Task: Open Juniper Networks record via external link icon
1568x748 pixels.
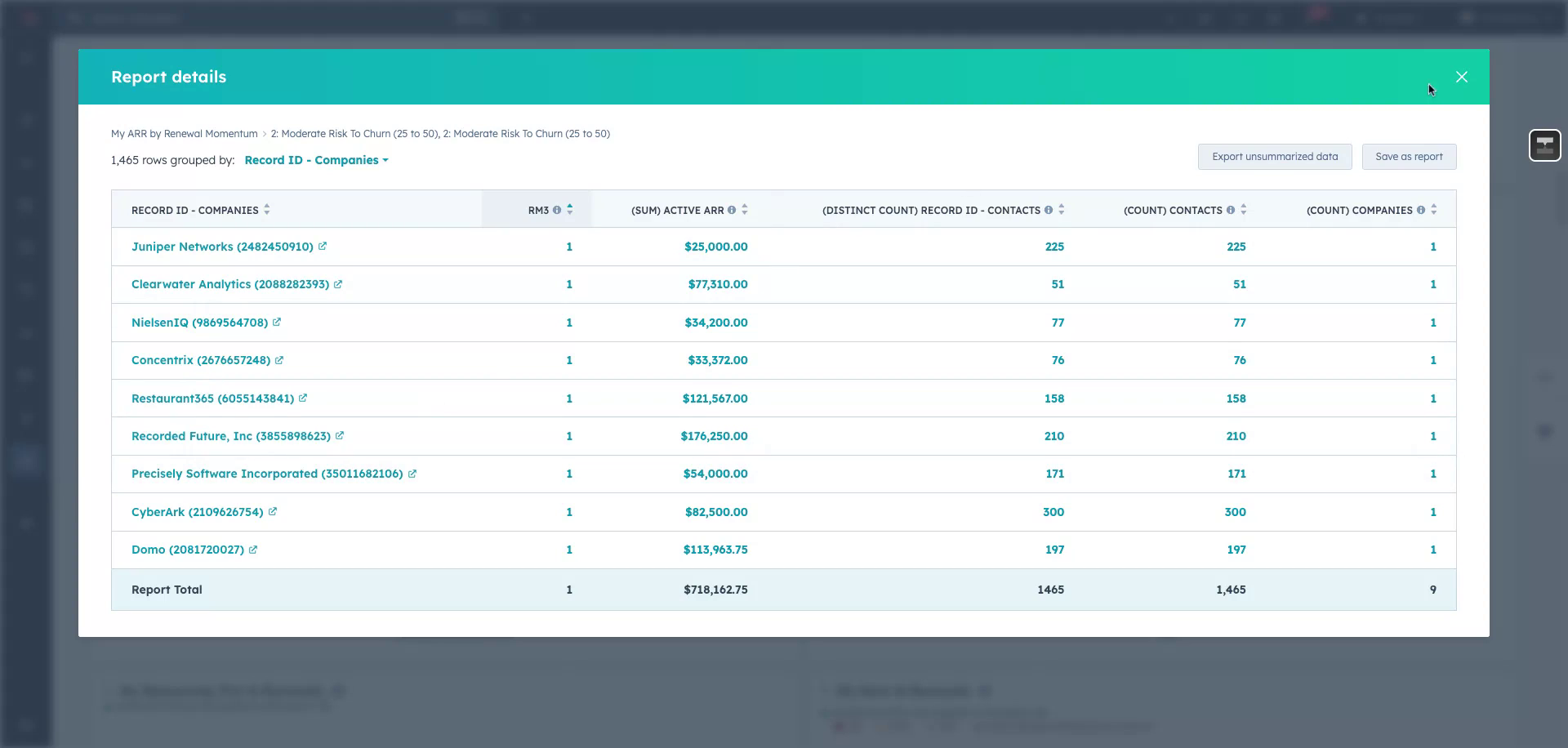Action: [323, 246]
